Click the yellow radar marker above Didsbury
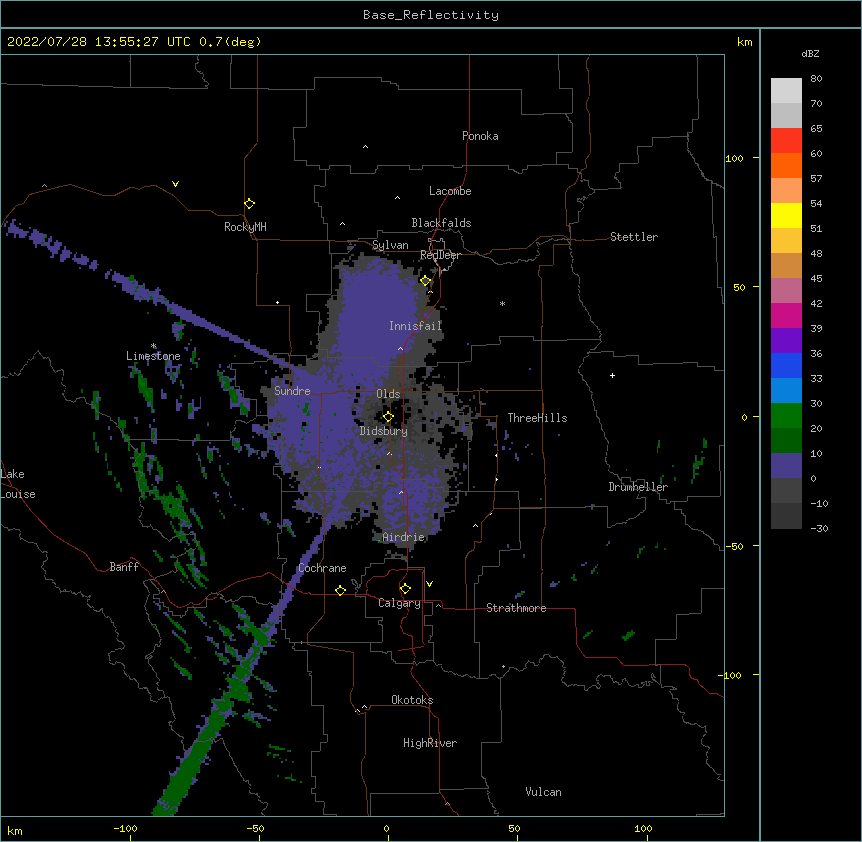Image resolution: width=862 pixels, height=842 pixels. coord(388,417)
